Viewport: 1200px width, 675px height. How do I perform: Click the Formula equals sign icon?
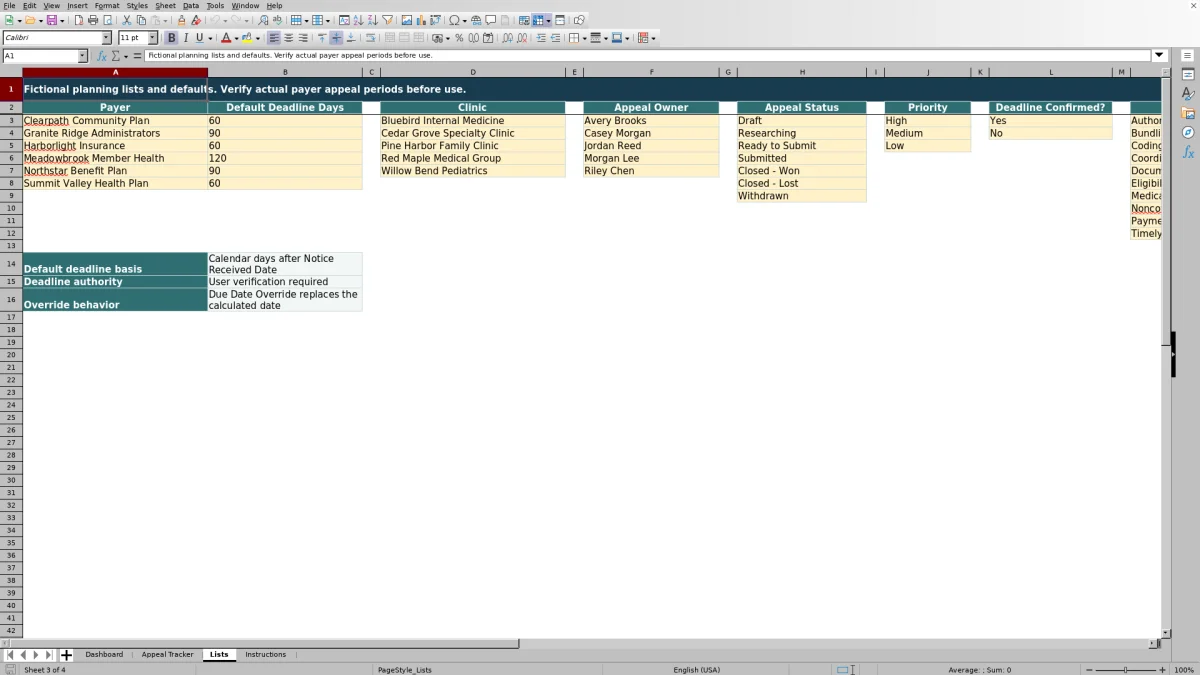click(x=137, y=56)
